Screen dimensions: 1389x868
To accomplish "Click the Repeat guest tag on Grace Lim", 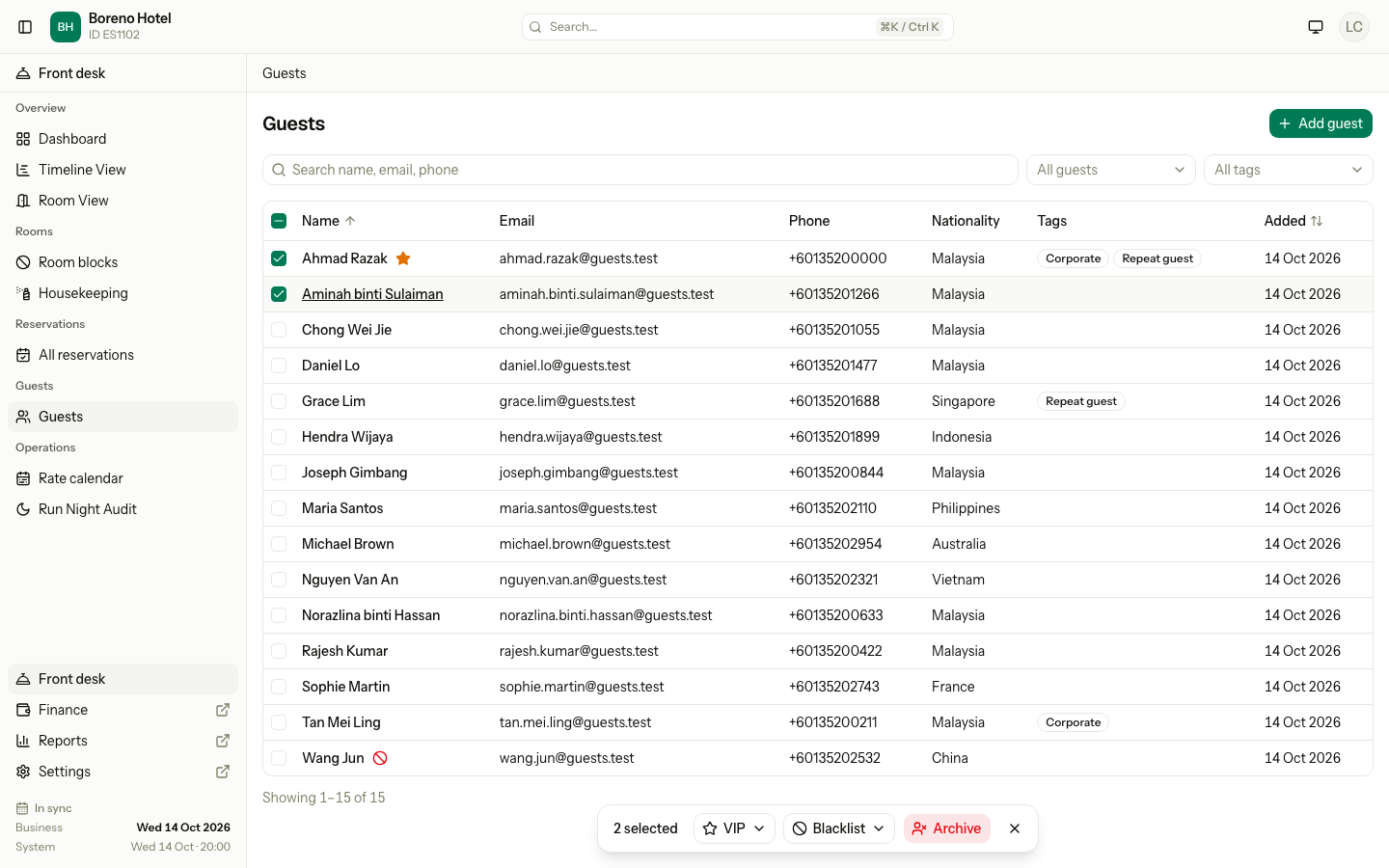I will (1081, 401).
